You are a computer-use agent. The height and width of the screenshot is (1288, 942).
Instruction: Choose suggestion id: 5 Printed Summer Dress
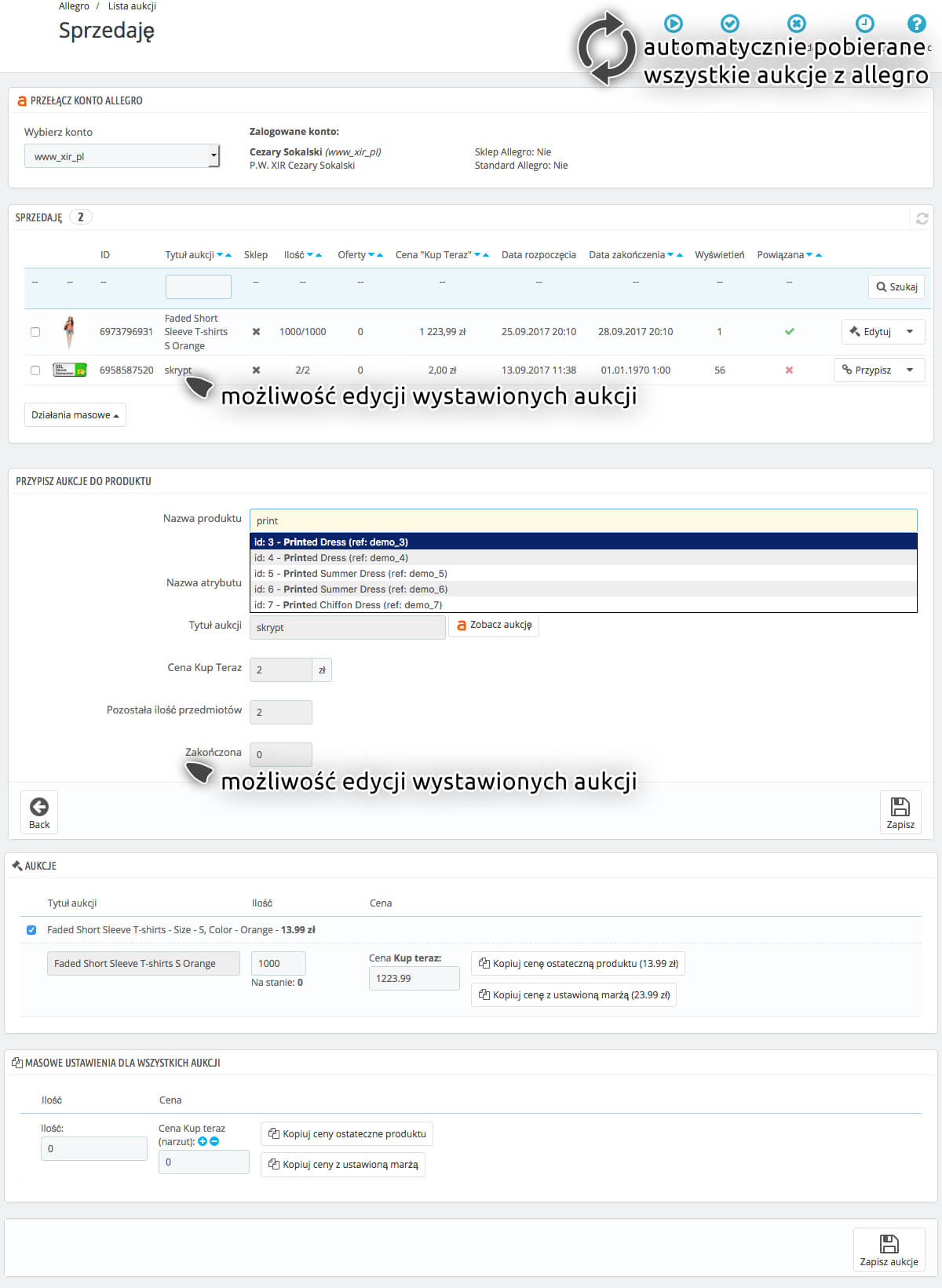coord(583,573)
